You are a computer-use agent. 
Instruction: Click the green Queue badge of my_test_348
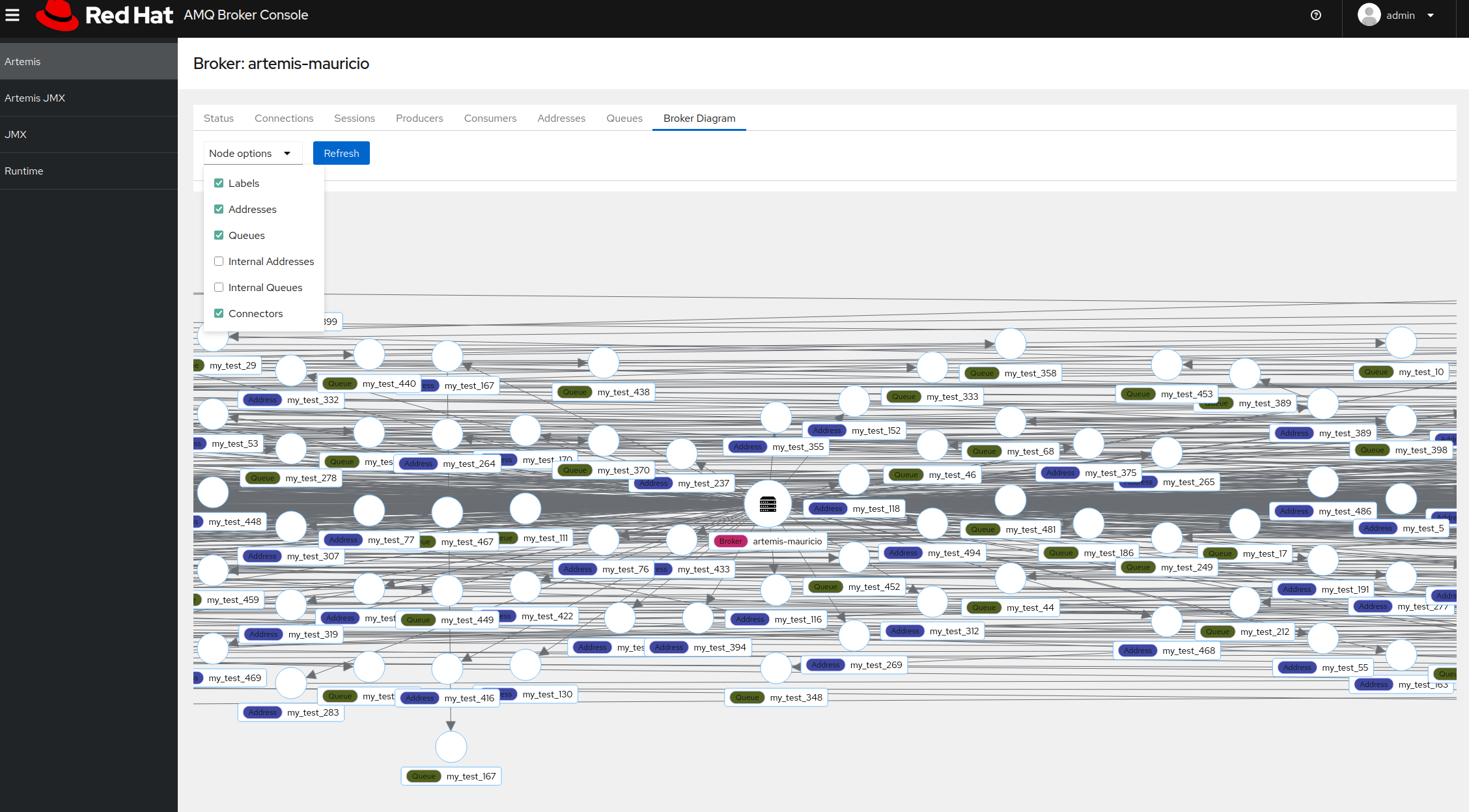click(747, 697)
